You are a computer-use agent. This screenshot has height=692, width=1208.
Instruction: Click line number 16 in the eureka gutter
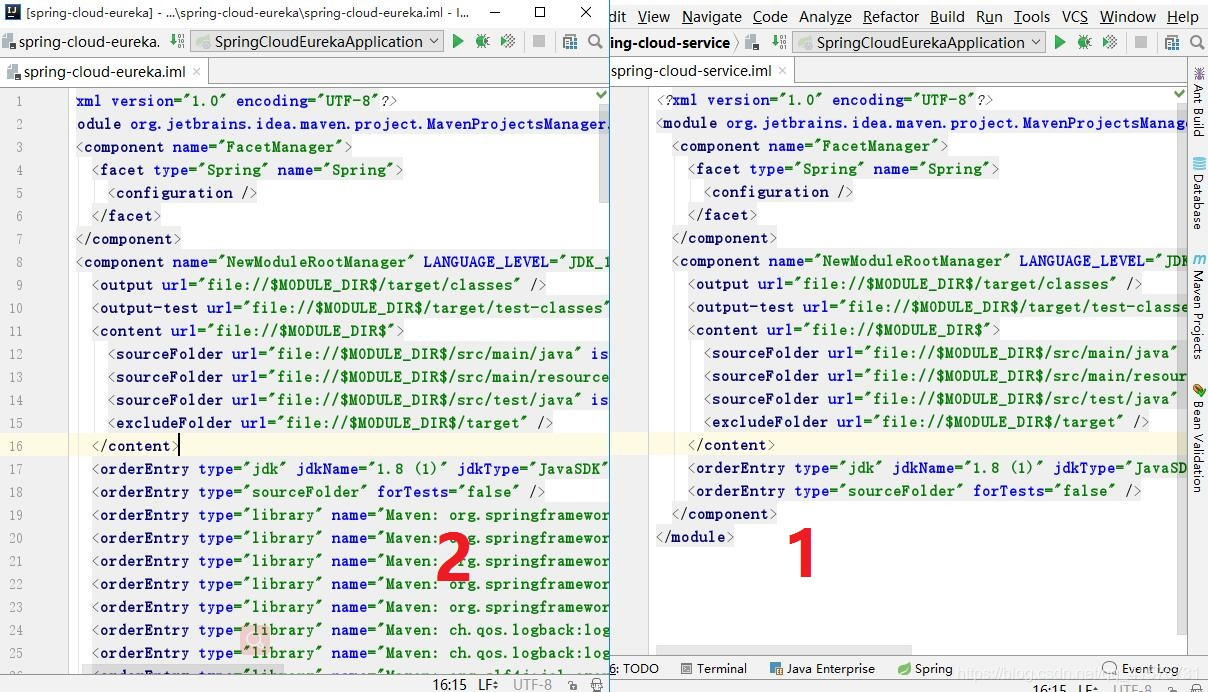15,446
